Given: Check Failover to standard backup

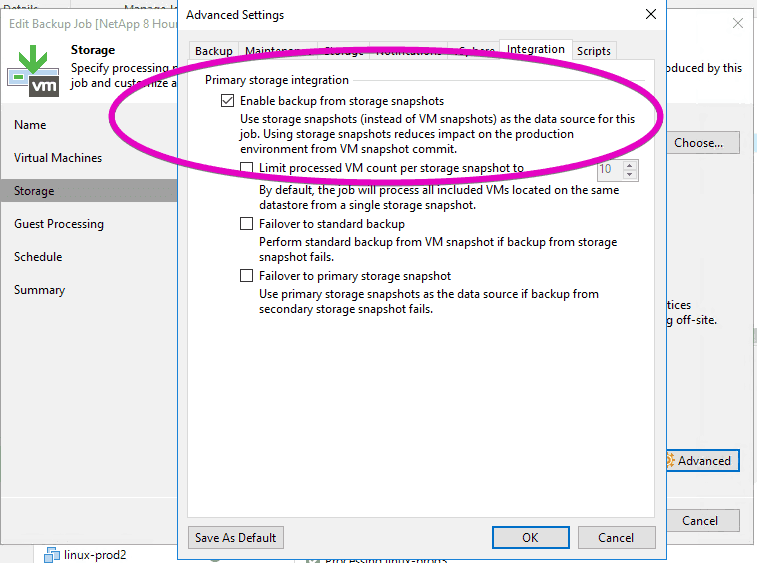Looking at the screenshot, I should pyautogui.click(x=246, y=224).
